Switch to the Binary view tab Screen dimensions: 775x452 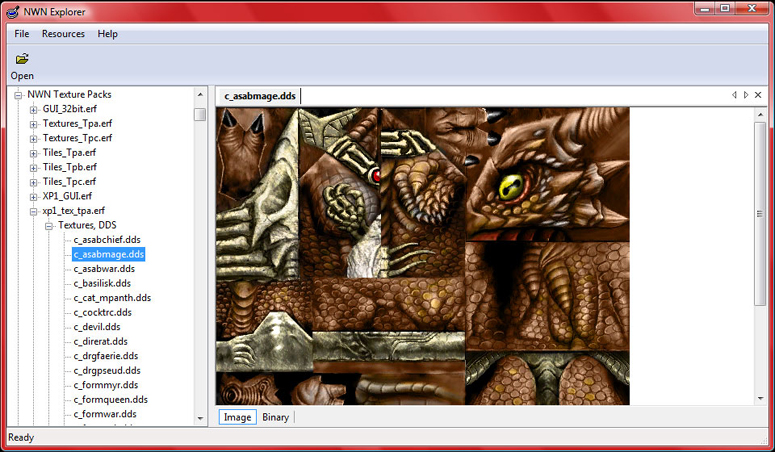(x=275, y=417)
